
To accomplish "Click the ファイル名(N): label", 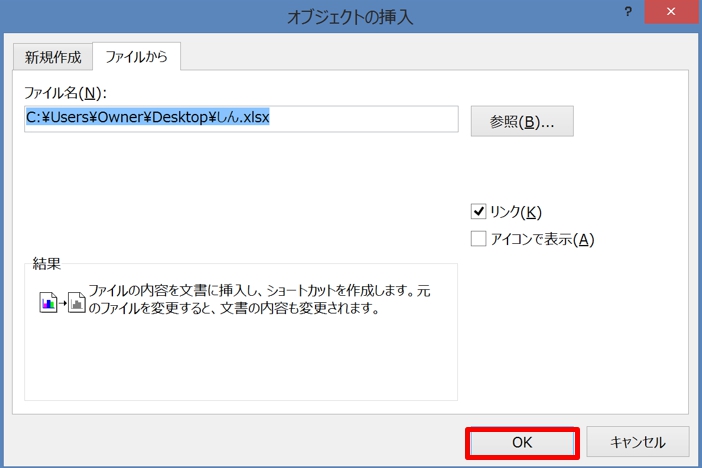I will (x=65, y=93).
